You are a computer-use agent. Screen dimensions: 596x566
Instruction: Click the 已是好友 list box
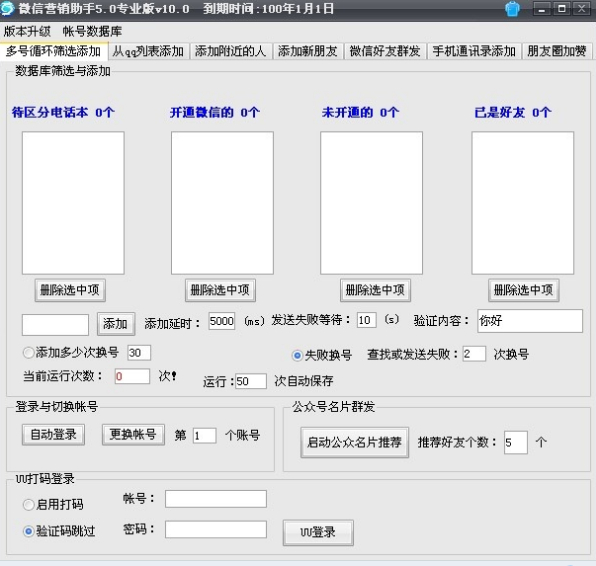pos(523,203)
